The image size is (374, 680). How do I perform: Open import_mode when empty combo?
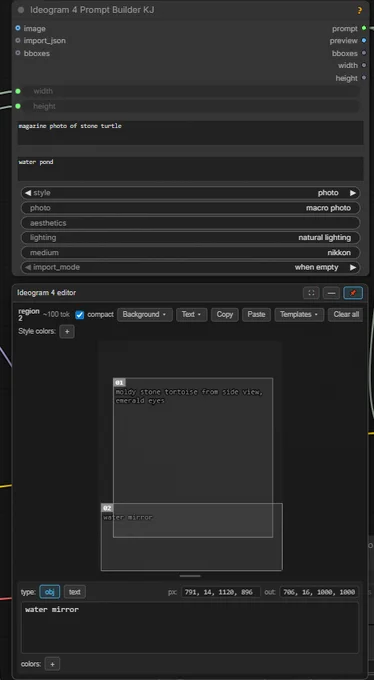point(190,267)
